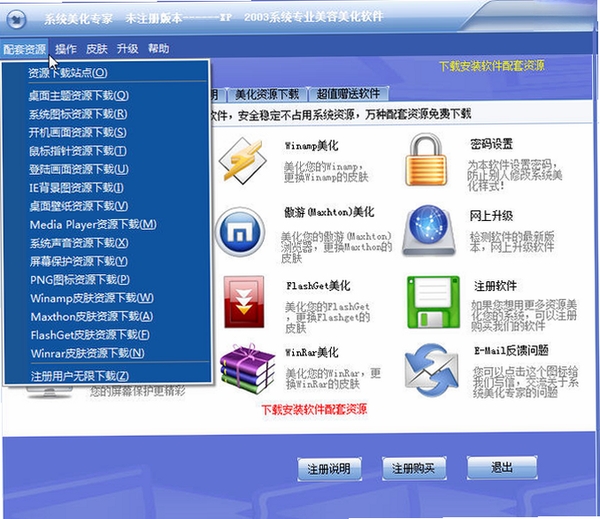The image size is (600, 519).
Task: Choose Winamp皮肤资源下载(W) menu entry
Action: (92, 298)
